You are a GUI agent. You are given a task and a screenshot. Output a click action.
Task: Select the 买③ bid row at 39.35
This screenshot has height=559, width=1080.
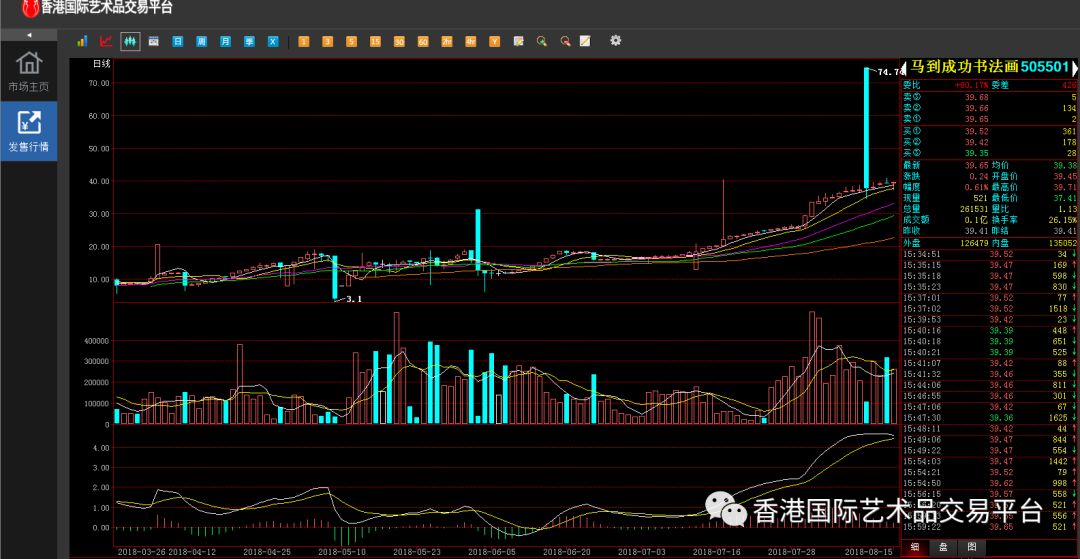[990, 153]
